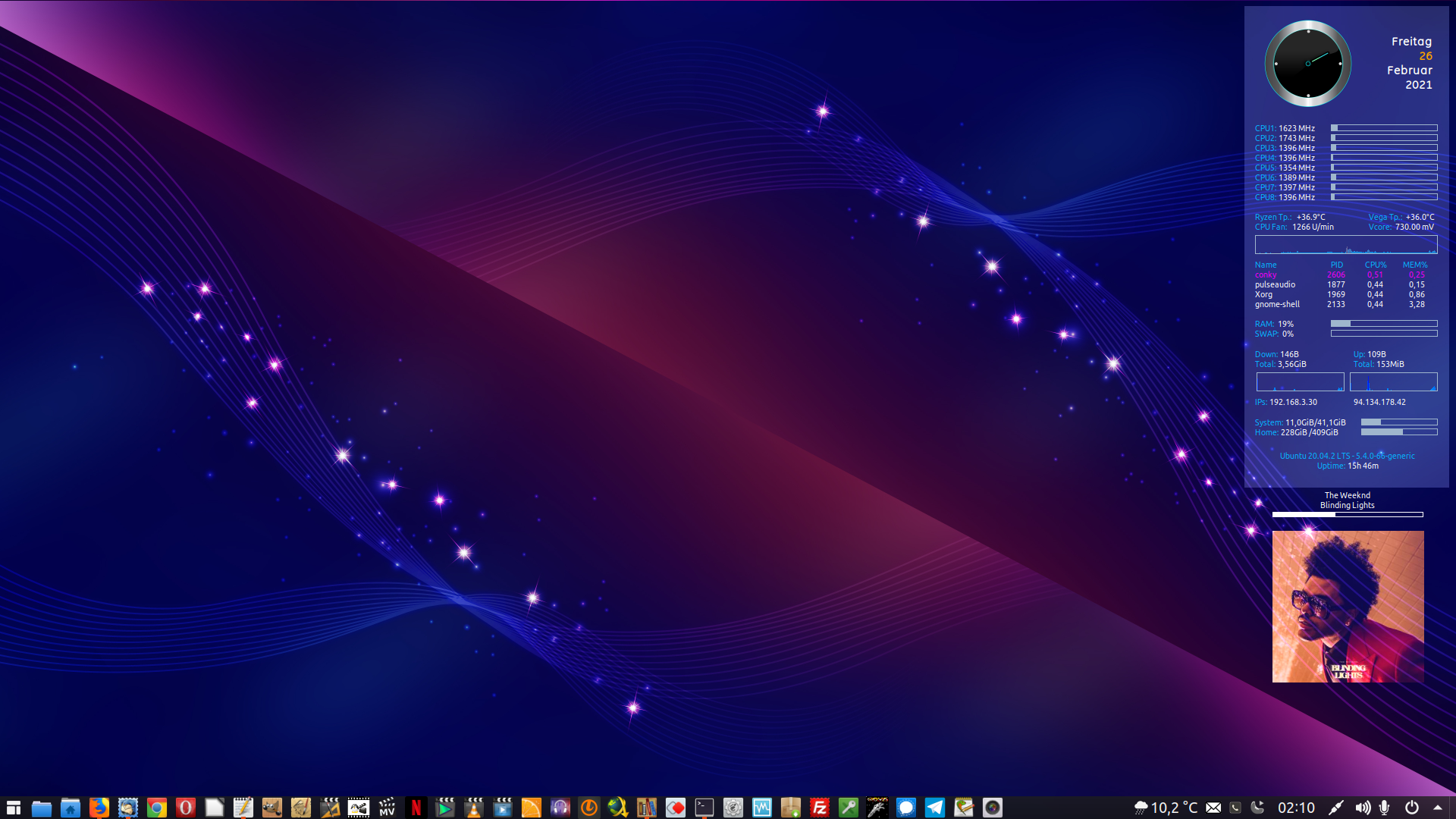Open Telegram messenger
Screen dimensions: 1456x819
[934, 808]
